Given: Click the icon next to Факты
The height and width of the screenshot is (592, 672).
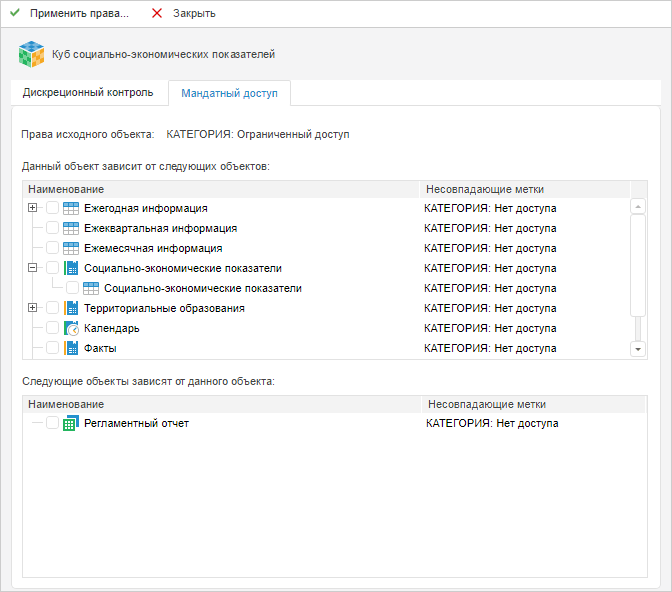Looking at the screenshot, I should coord(71,348).
